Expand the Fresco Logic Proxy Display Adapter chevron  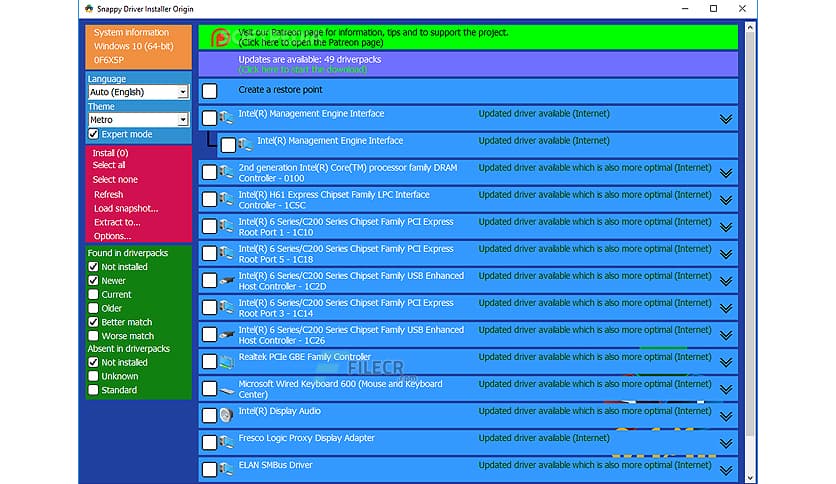click(x=726, y=443)
